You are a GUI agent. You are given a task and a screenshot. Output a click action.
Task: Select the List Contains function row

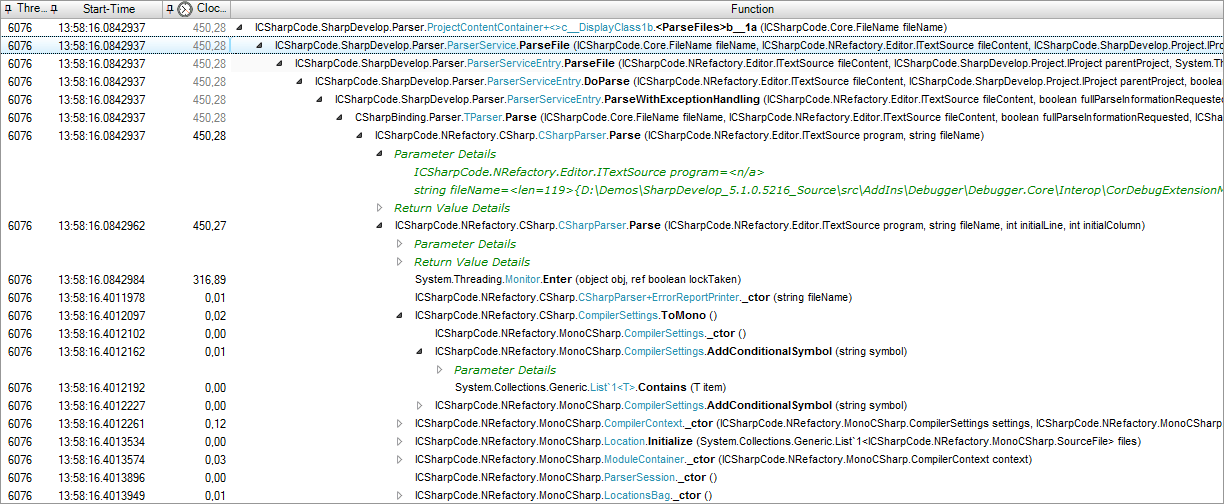pyautogui.click(x=590, y=388)
